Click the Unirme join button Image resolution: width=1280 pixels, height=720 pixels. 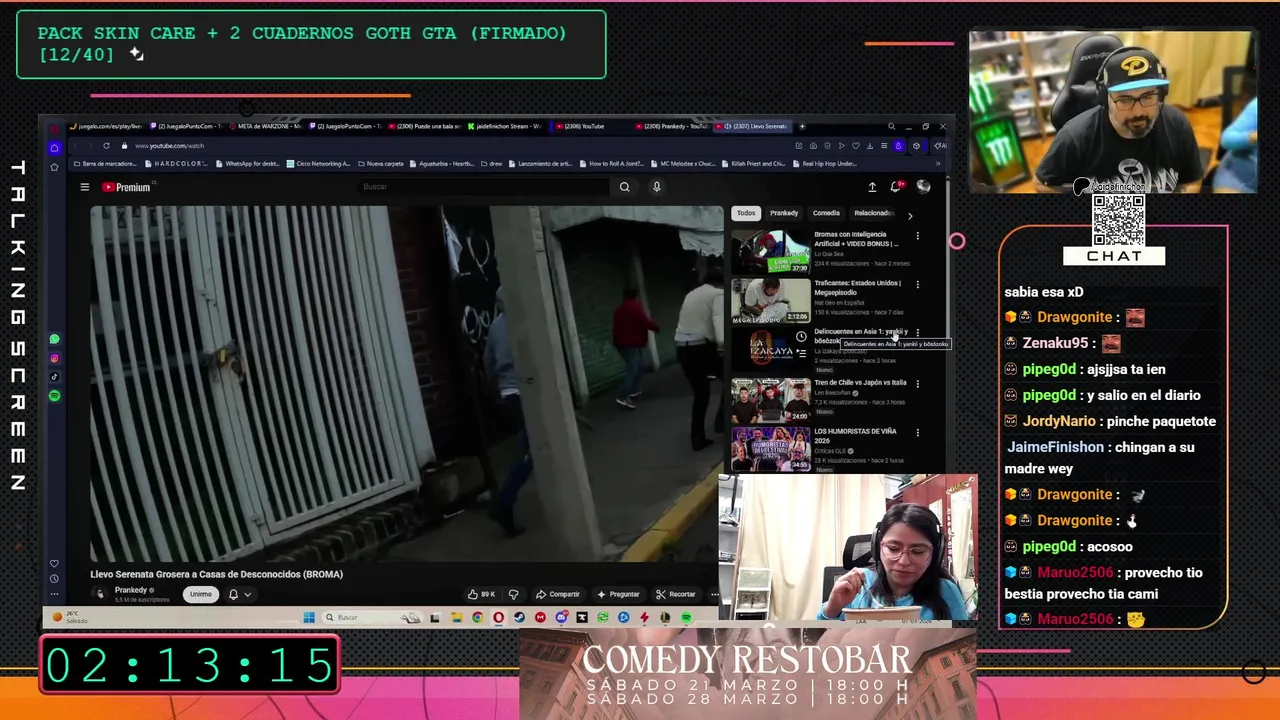click(201, 594)
